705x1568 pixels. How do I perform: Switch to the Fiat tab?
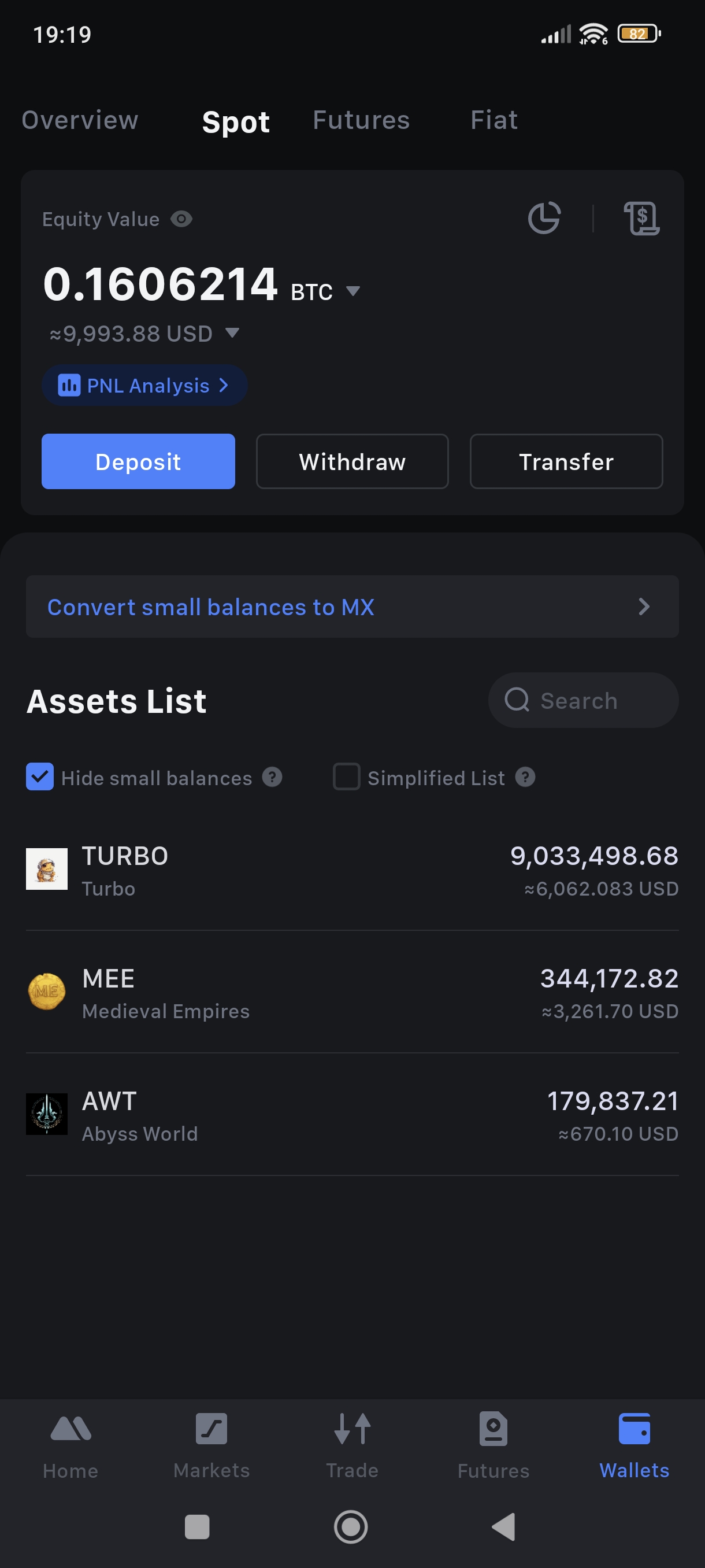click(x=494, y=120)
